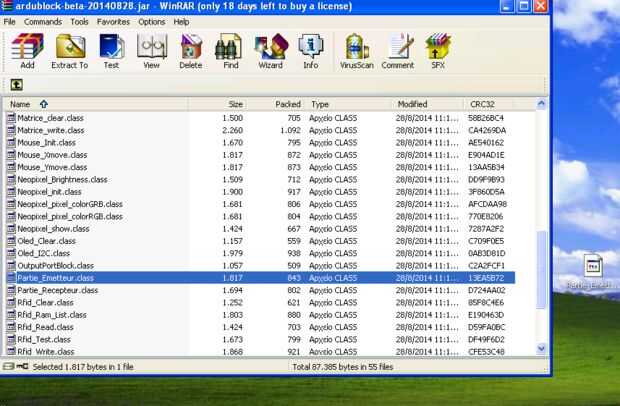
Task: Open the Extract To tool
Action: point(70,51)
